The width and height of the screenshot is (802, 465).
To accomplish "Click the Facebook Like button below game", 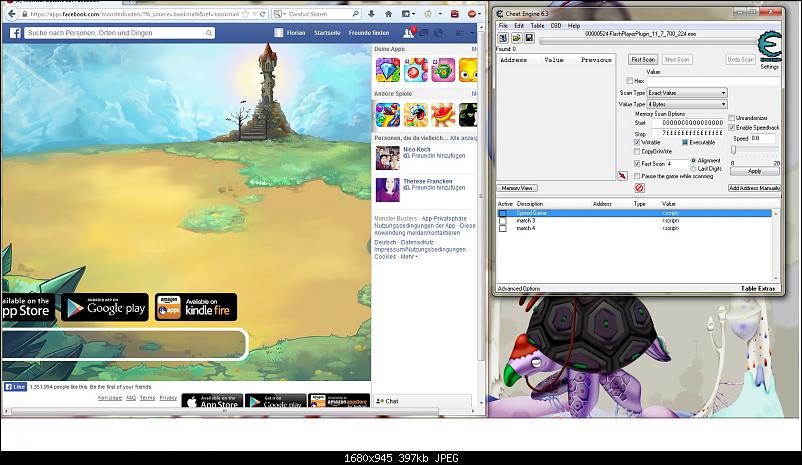I will coord(15,387).
